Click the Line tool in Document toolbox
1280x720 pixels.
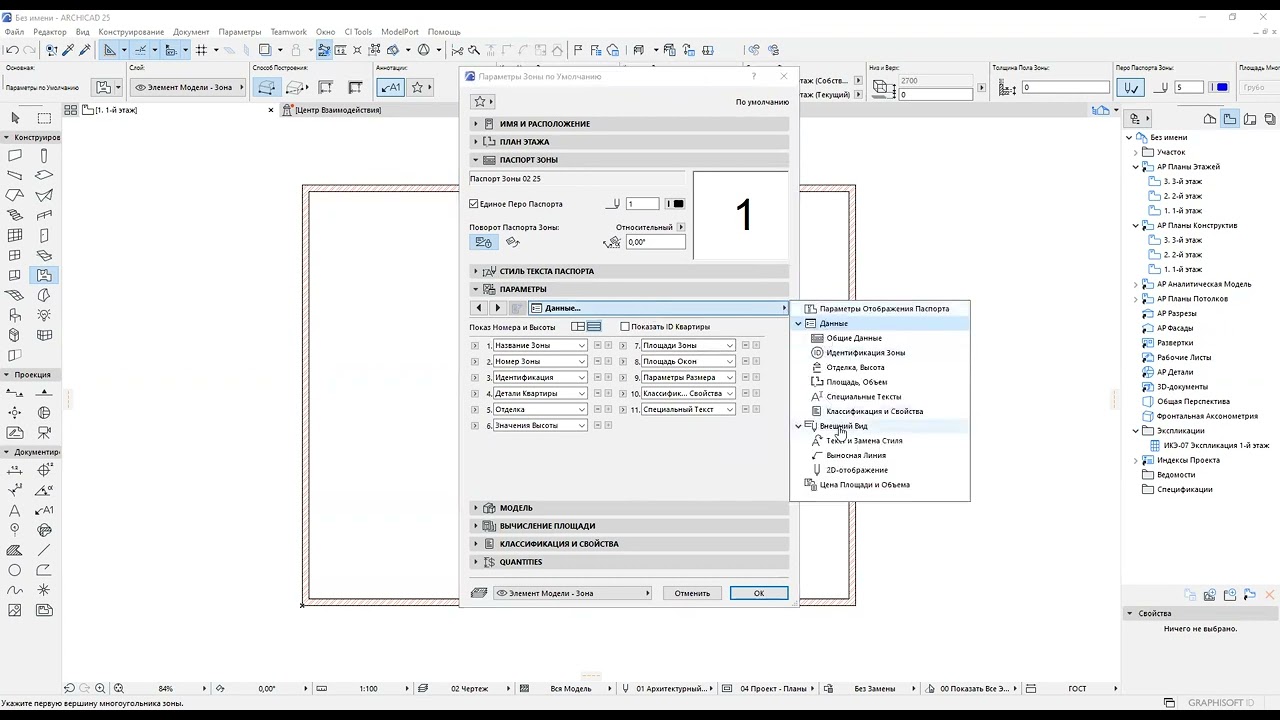pos(44,550)
